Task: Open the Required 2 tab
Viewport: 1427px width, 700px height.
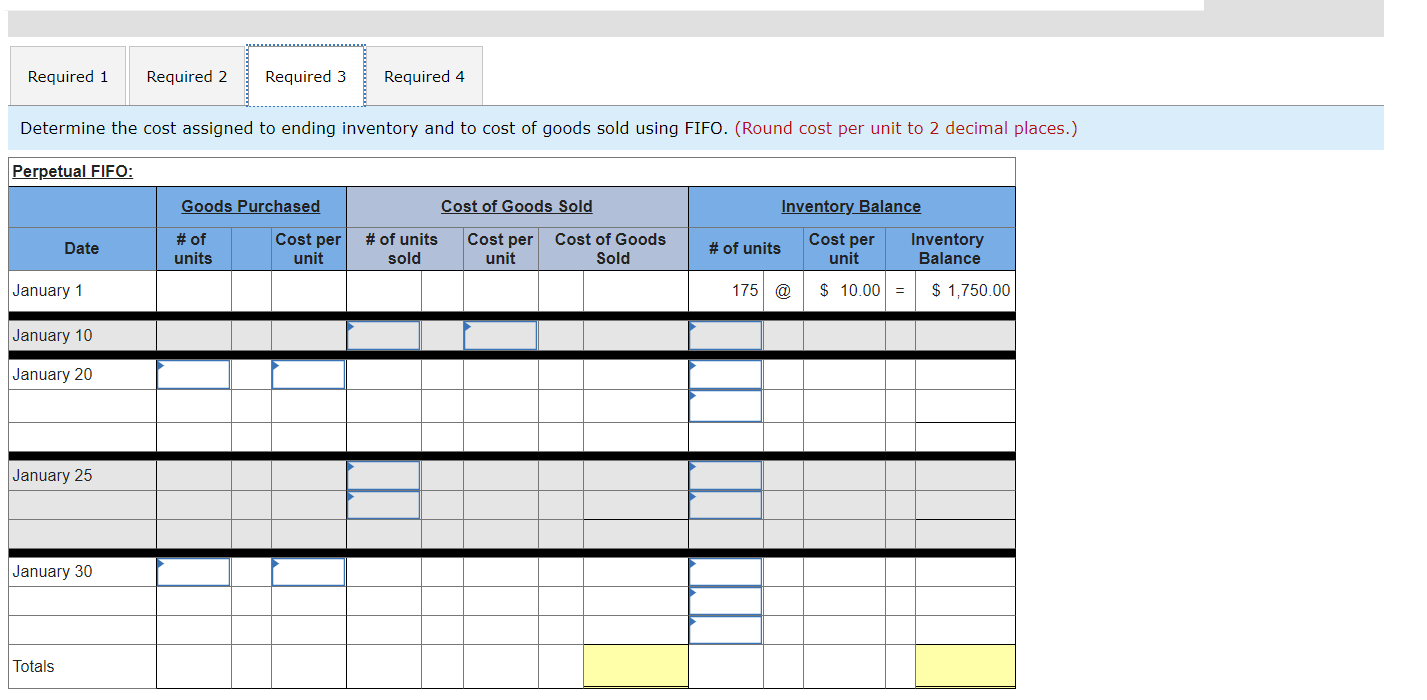Action: point(185,75)
